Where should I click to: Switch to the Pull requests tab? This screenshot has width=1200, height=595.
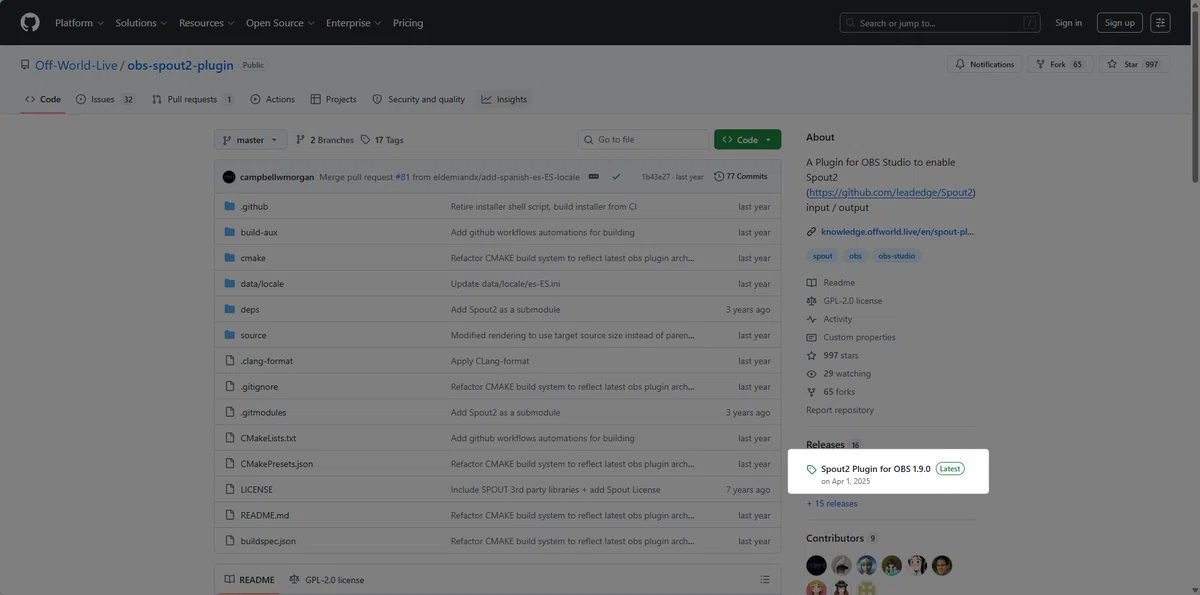pos(192,99)
